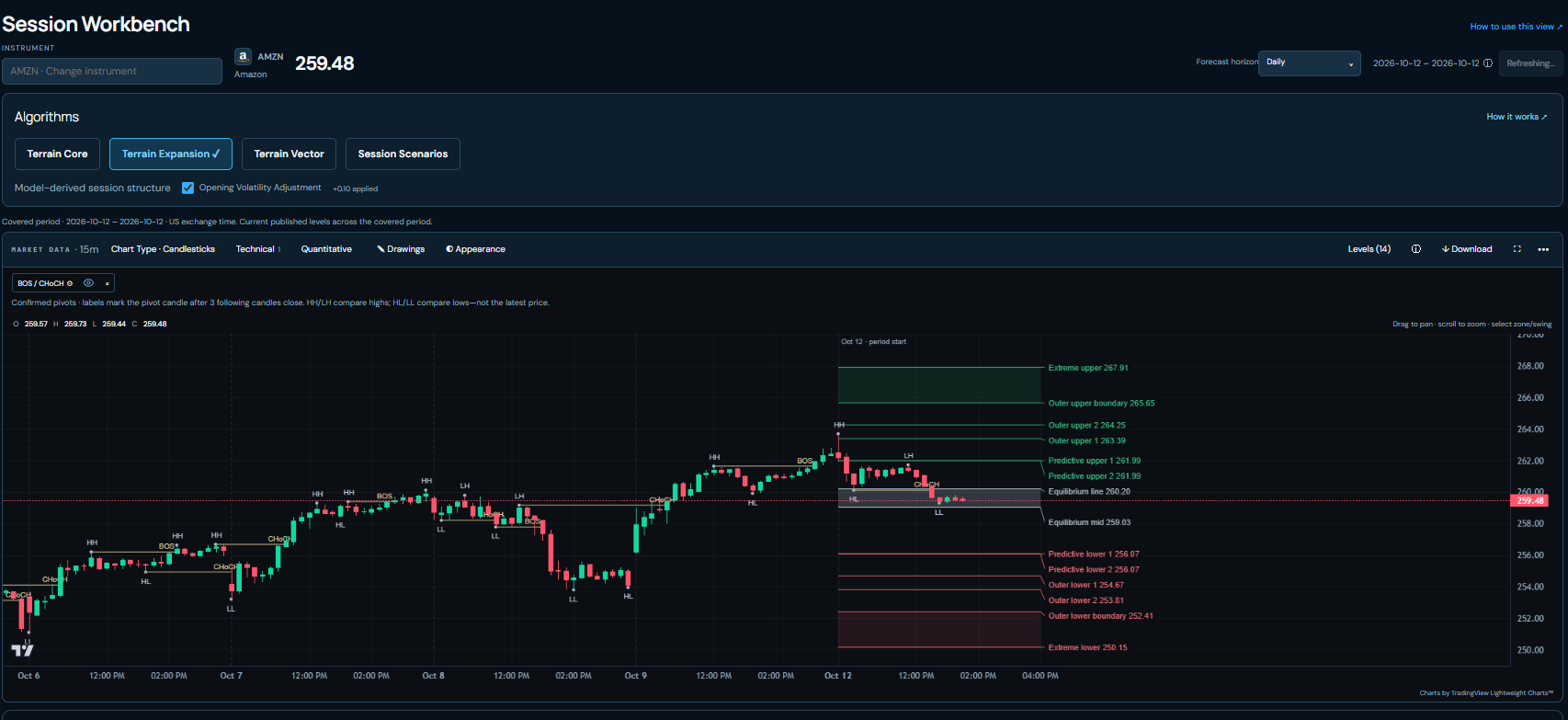This screenshot has width=1568, height=720.
Task: Open the Drawings tools menu
Action: [401, 249]
